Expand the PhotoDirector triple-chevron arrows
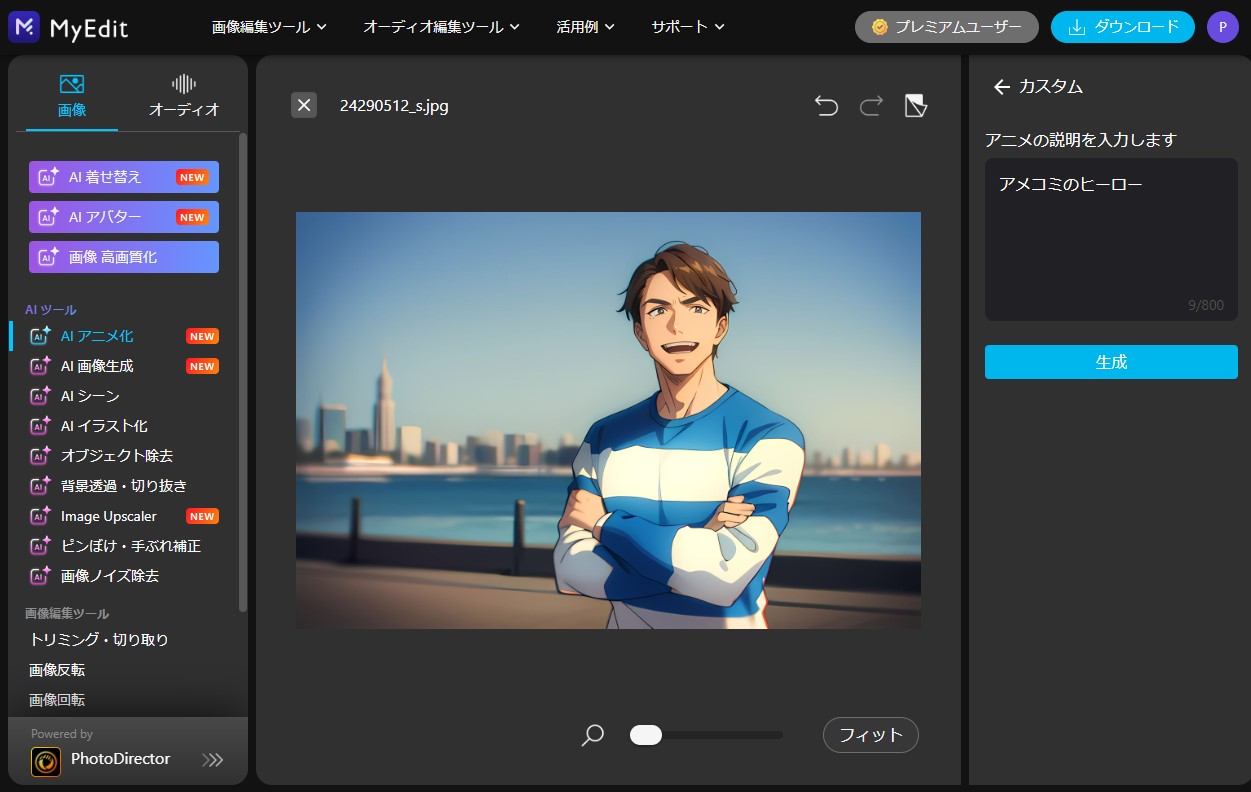1251x792 pixels. [213, 760]
